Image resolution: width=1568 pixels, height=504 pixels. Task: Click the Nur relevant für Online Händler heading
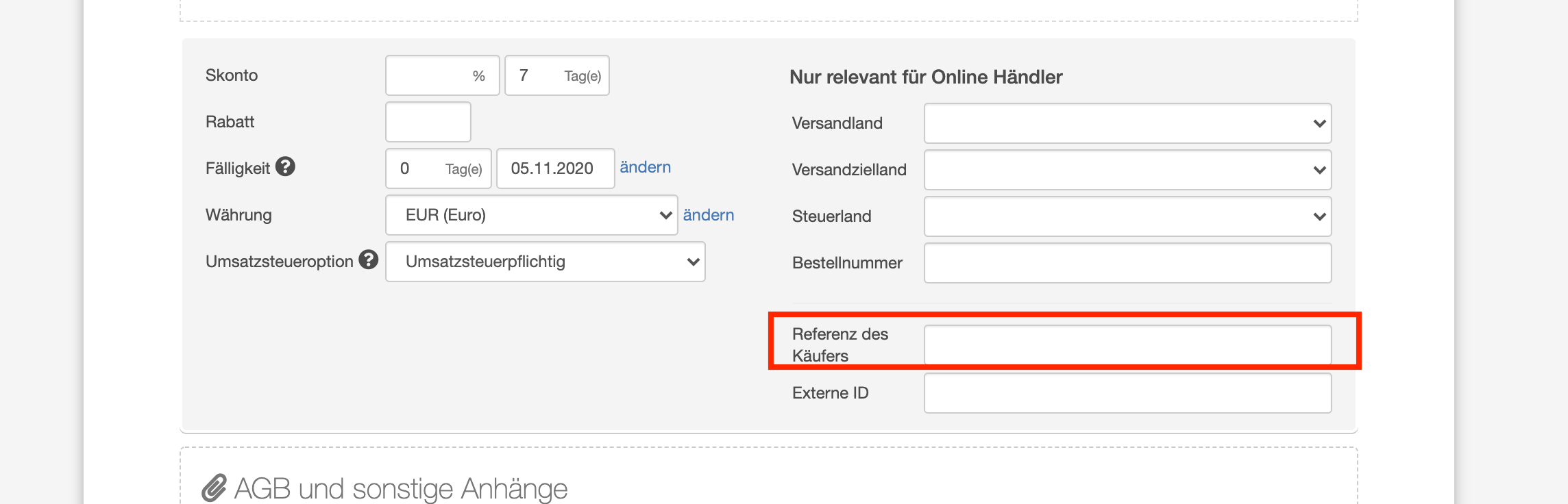[x=926, y=77]
